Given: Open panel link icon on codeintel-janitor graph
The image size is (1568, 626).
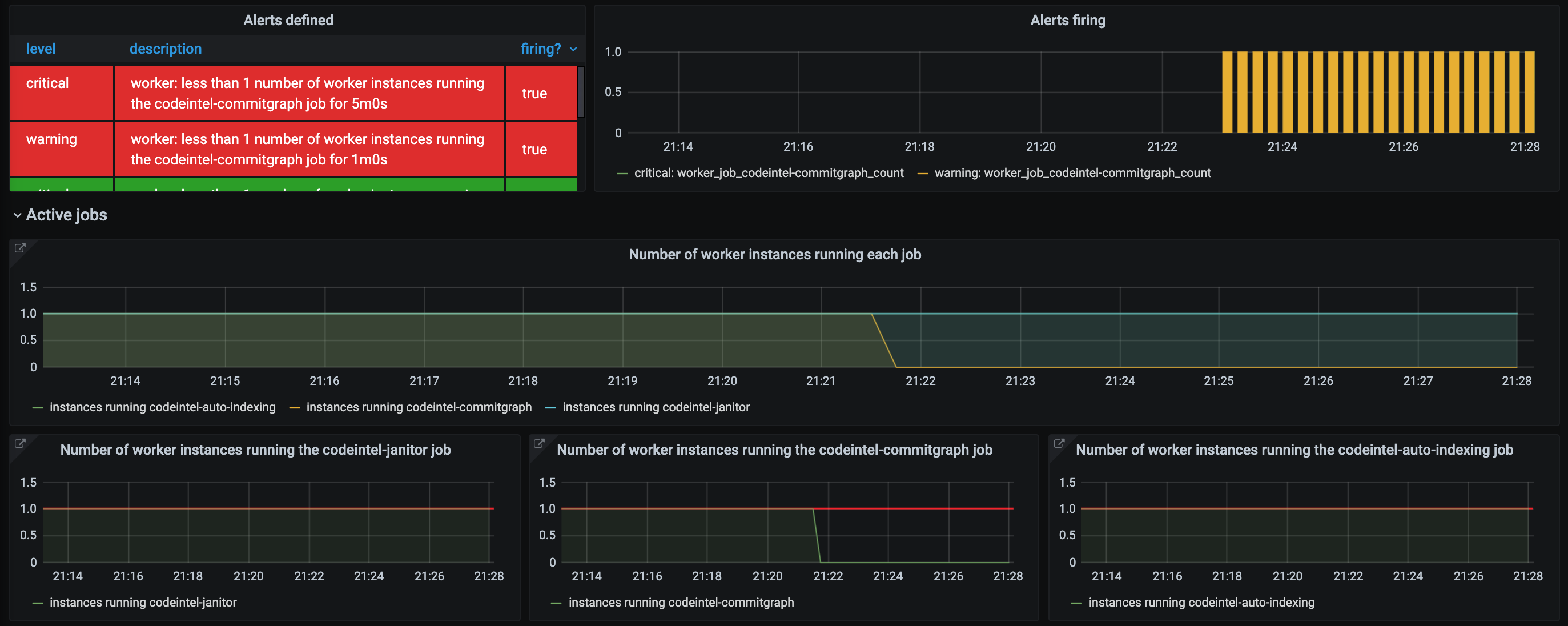Looking at the screenshot, I should (x=20, y=443).
